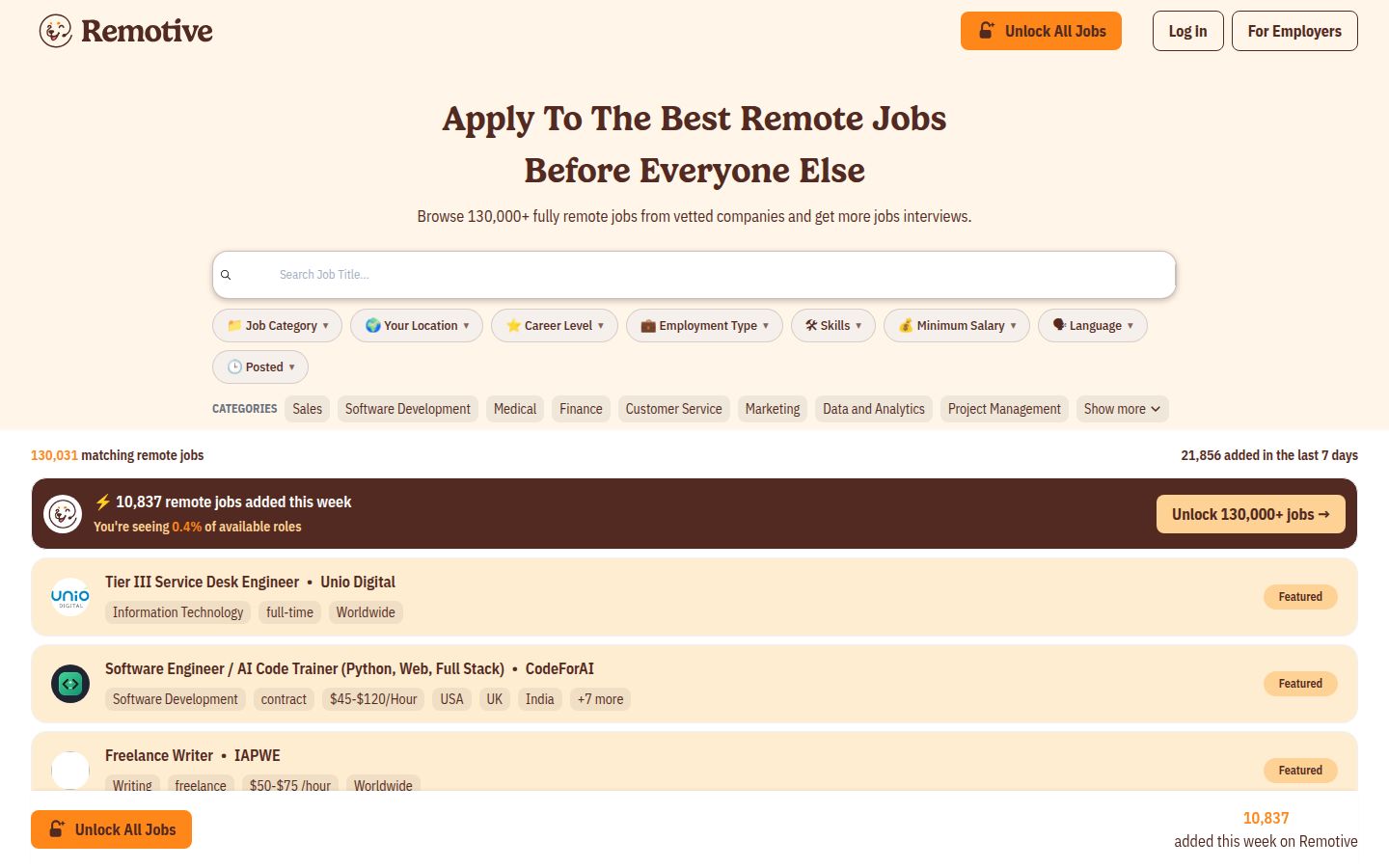Open the Posted date filter dropdown

coord(260,367)
